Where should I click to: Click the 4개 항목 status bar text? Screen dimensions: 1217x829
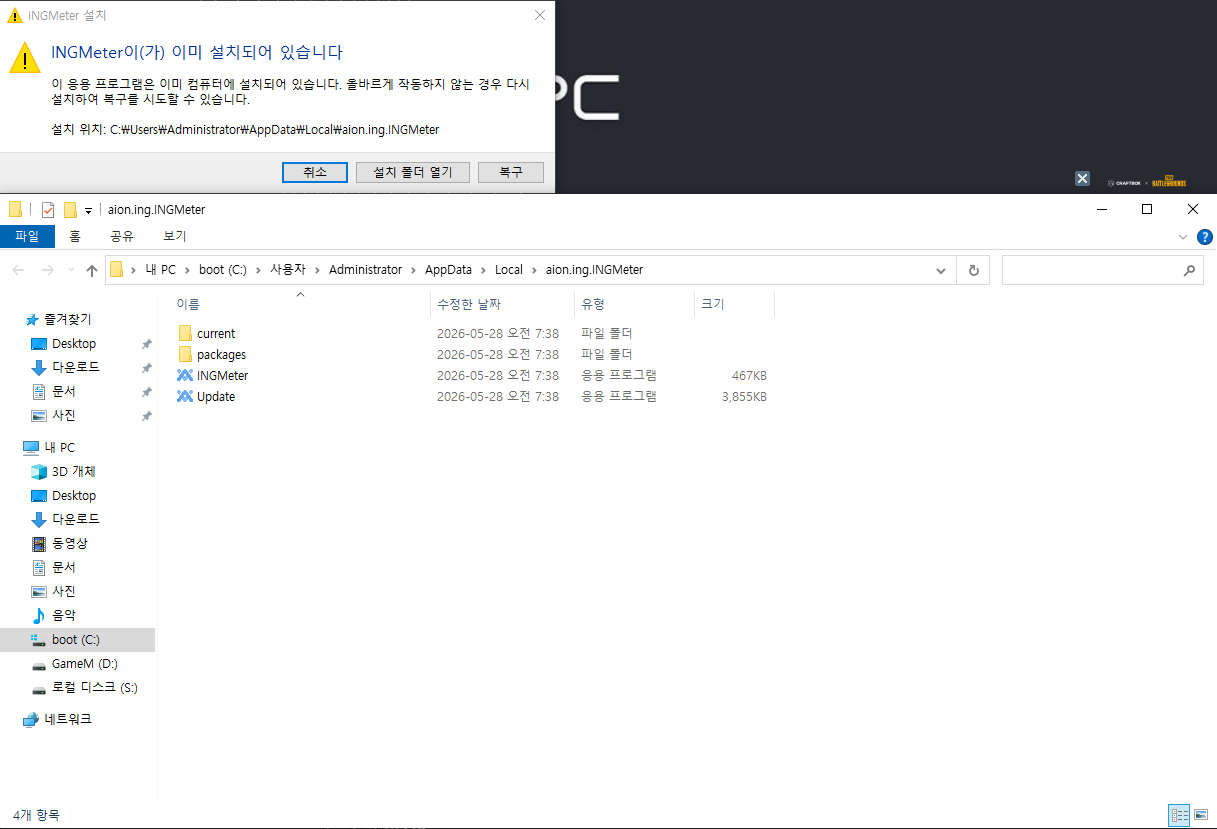click(x=36, y=815)
